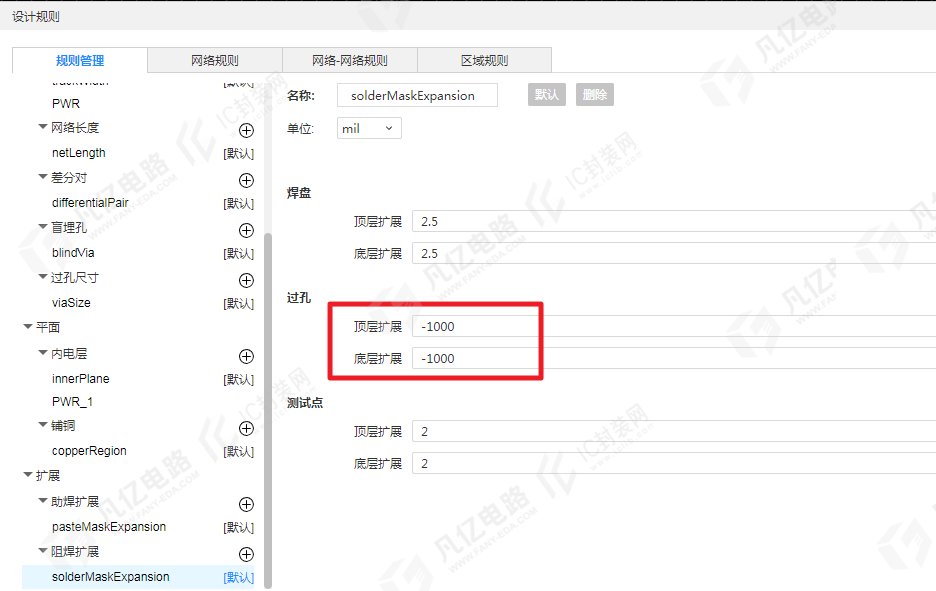Add a new rule under 过孔尺寸

(x=246, y=281)
